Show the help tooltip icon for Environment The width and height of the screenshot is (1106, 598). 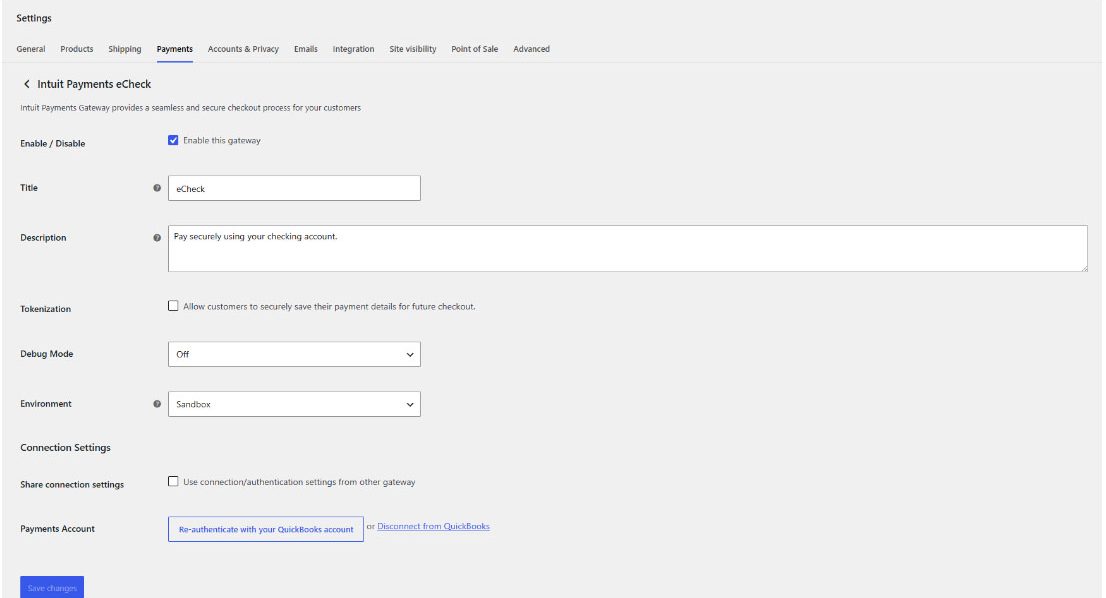(157, 404)
